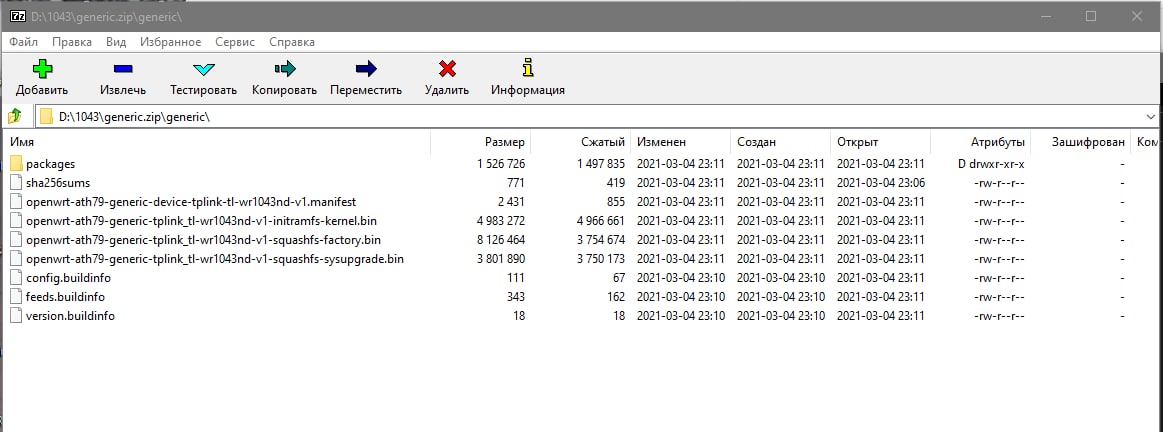Expand the address bar path dropdown

coord(1150,117)
